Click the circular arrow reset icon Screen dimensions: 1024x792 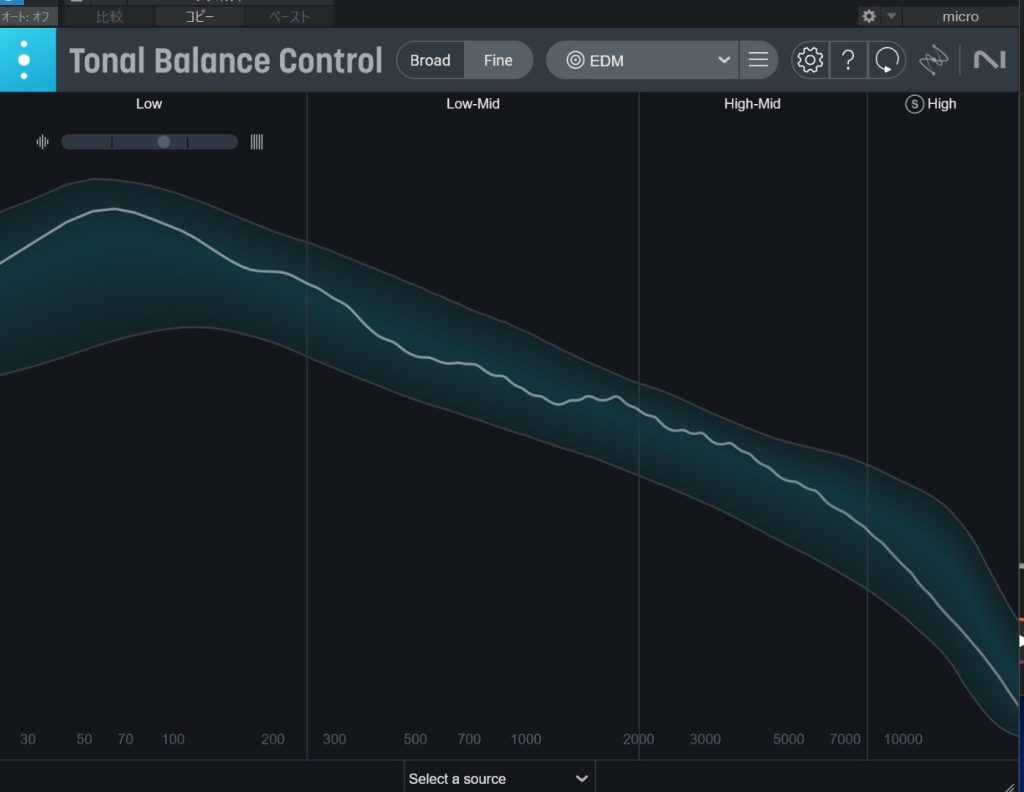tap(886, 60)
